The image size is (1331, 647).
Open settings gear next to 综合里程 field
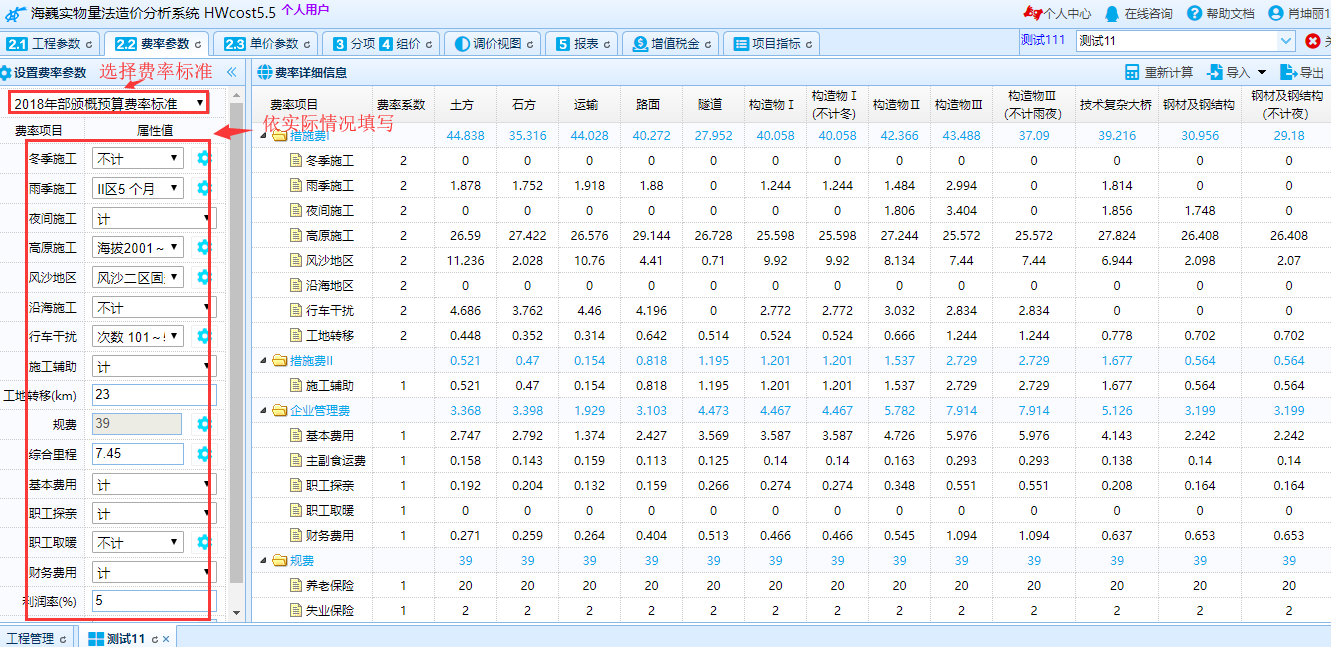tap(204, 454)
